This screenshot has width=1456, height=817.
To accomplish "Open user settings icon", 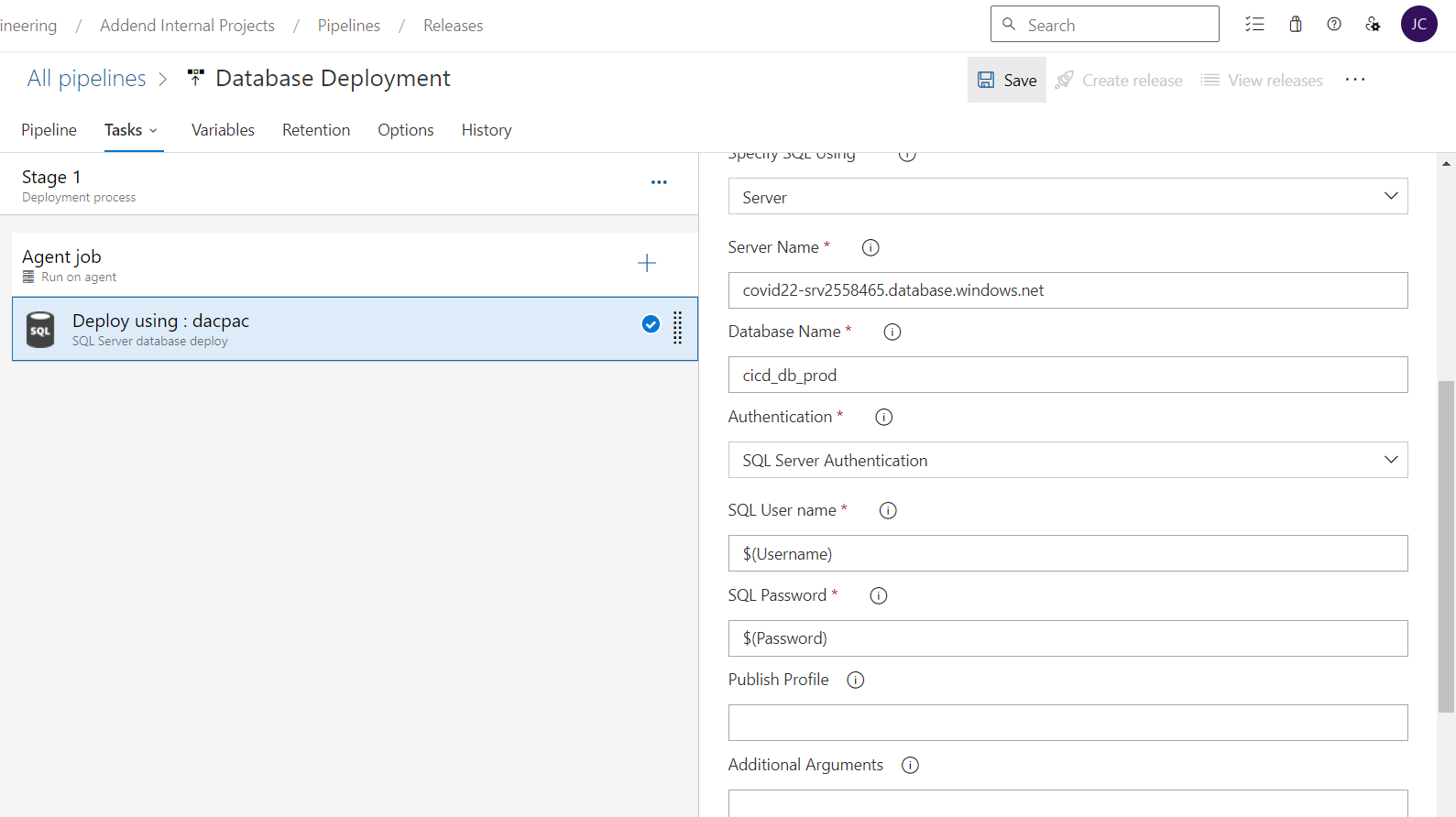I will pyautogui.click(x=1373, y=25).
